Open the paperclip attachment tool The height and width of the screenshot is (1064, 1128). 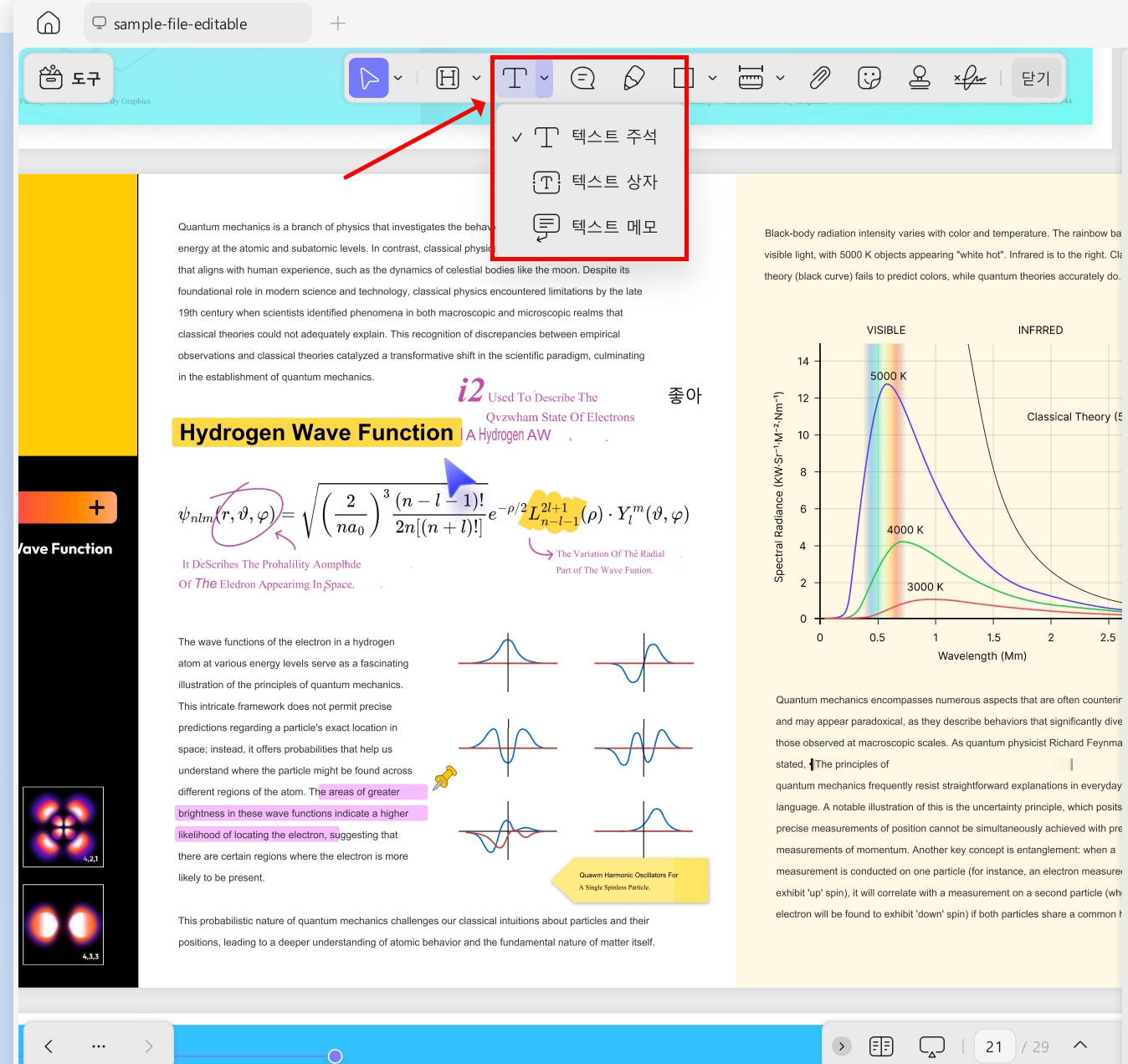tap(819, 78)
